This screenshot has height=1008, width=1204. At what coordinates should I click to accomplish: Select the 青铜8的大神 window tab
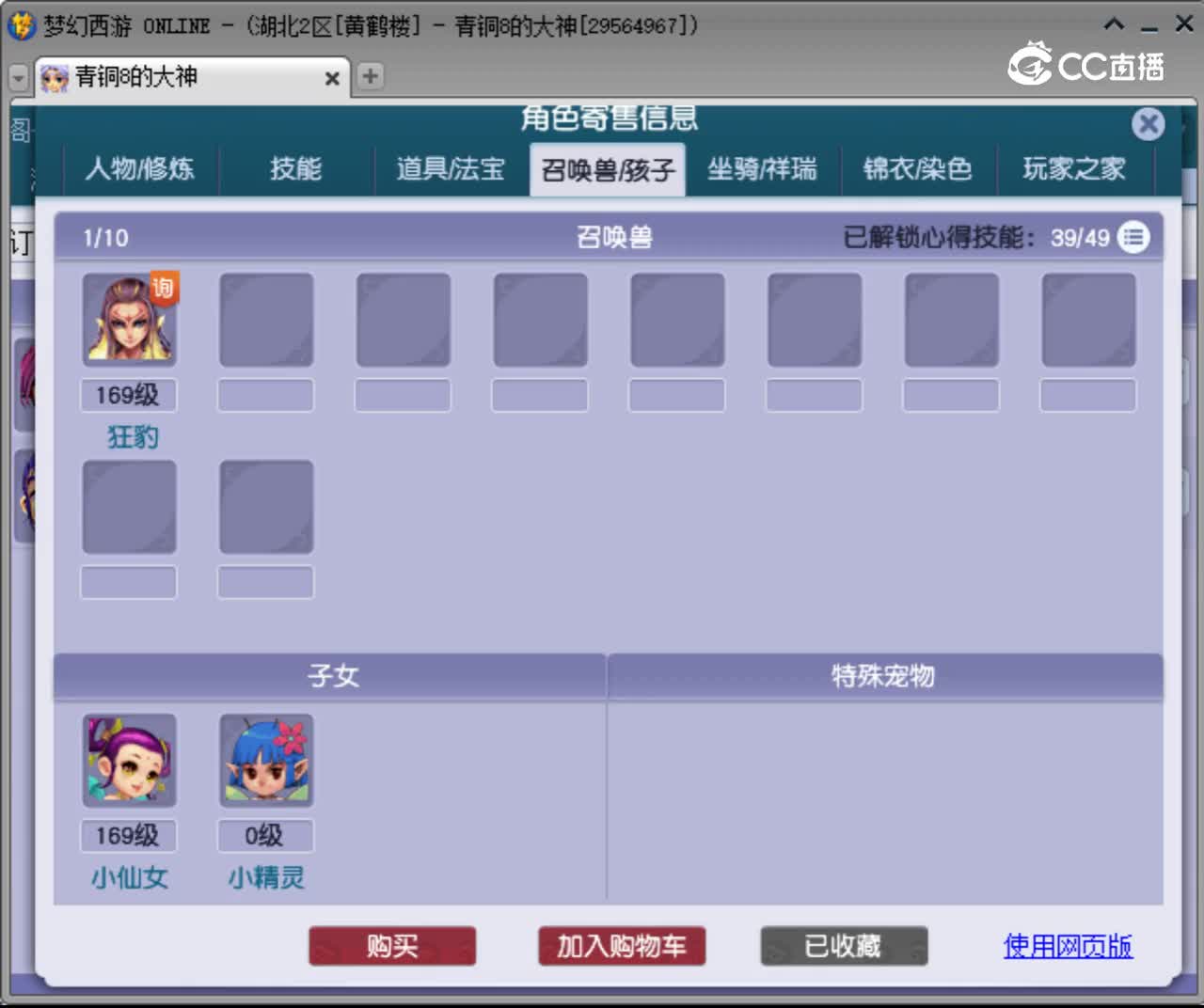click(192, 77)
